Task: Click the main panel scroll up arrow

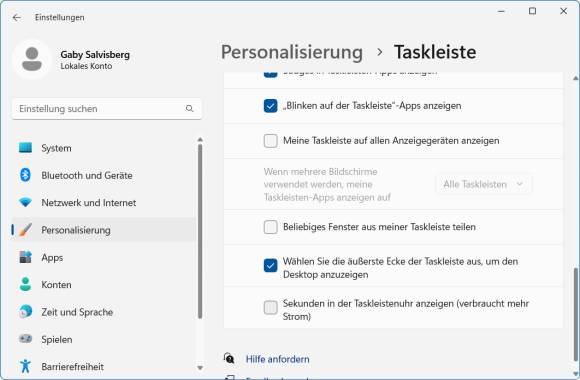Action: [576, 78]
